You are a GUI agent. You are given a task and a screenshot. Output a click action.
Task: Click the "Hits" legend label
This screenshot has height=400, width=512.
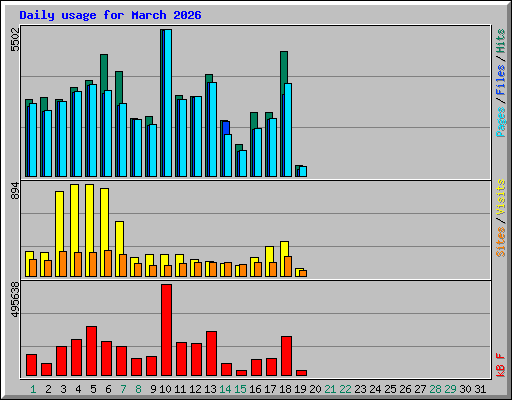[500, 41]
